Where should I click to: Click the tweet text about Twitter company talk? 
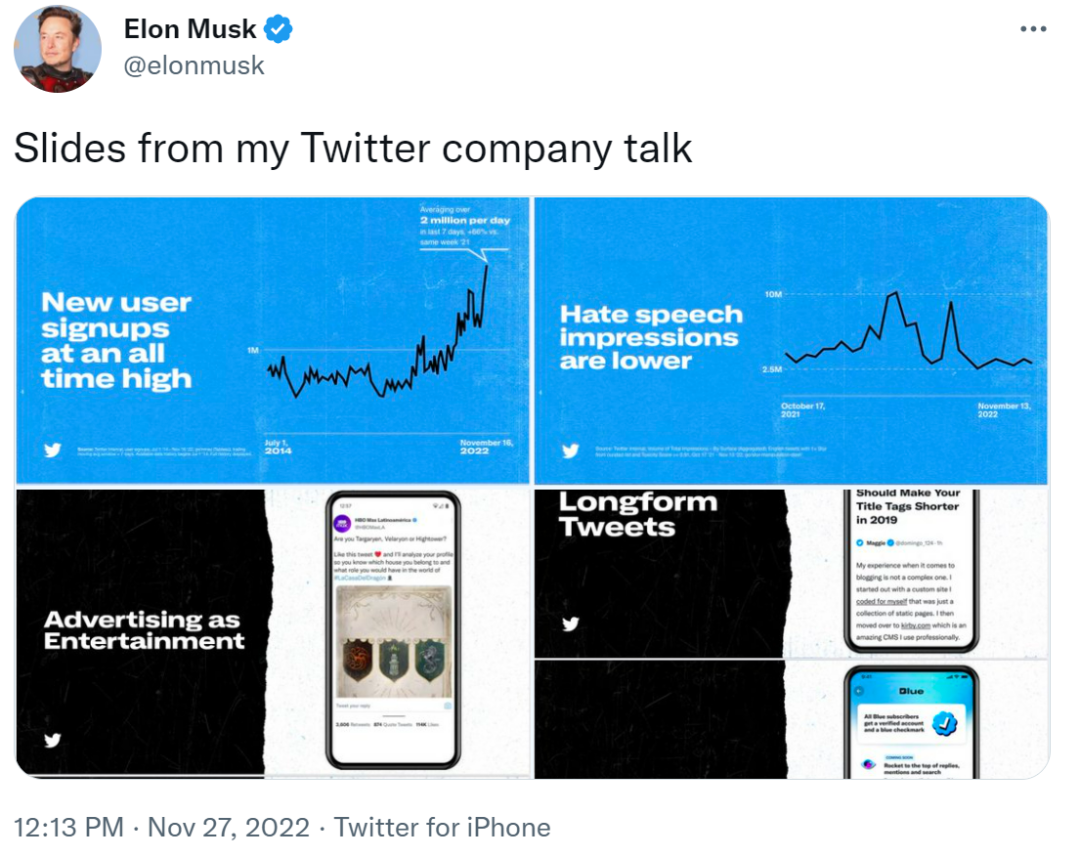353,148
